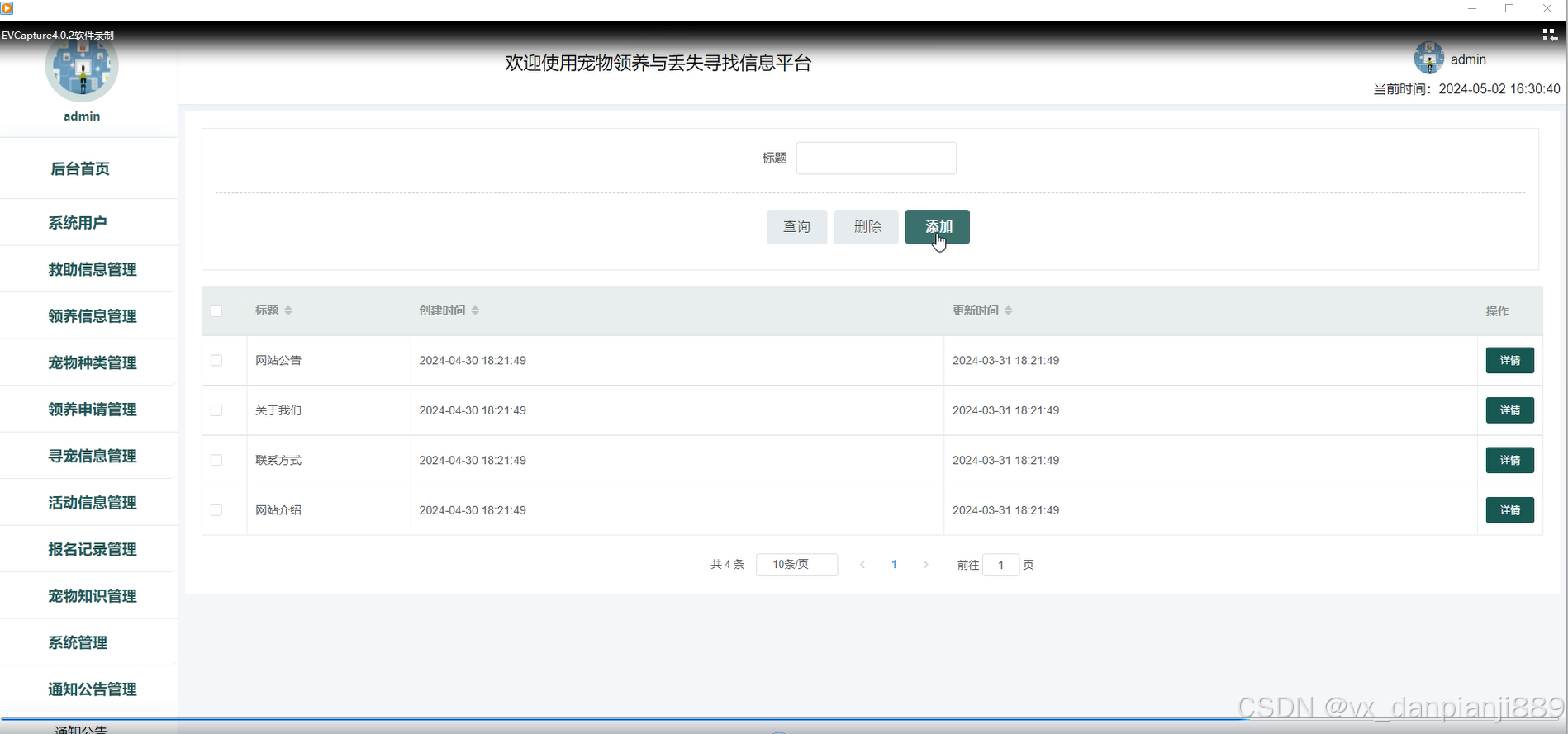1568x734 pixels.
Task: Open 详情 for 网站公告 row
Action: click(x=1509, y=361)
